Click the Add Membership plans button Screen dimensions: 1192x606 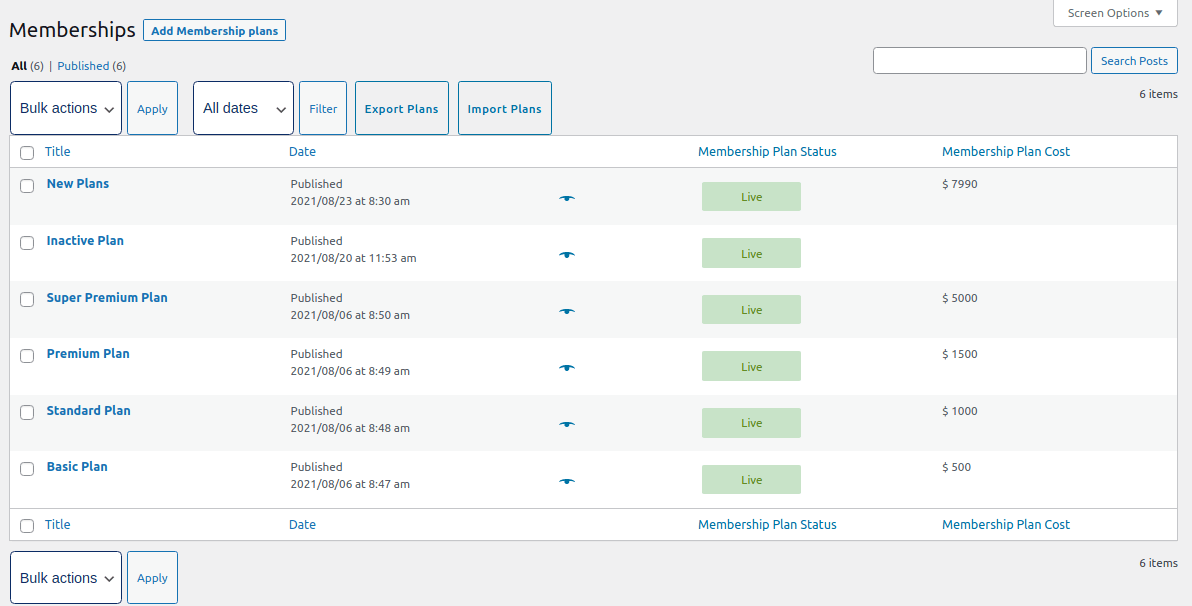tap(214, 30)
